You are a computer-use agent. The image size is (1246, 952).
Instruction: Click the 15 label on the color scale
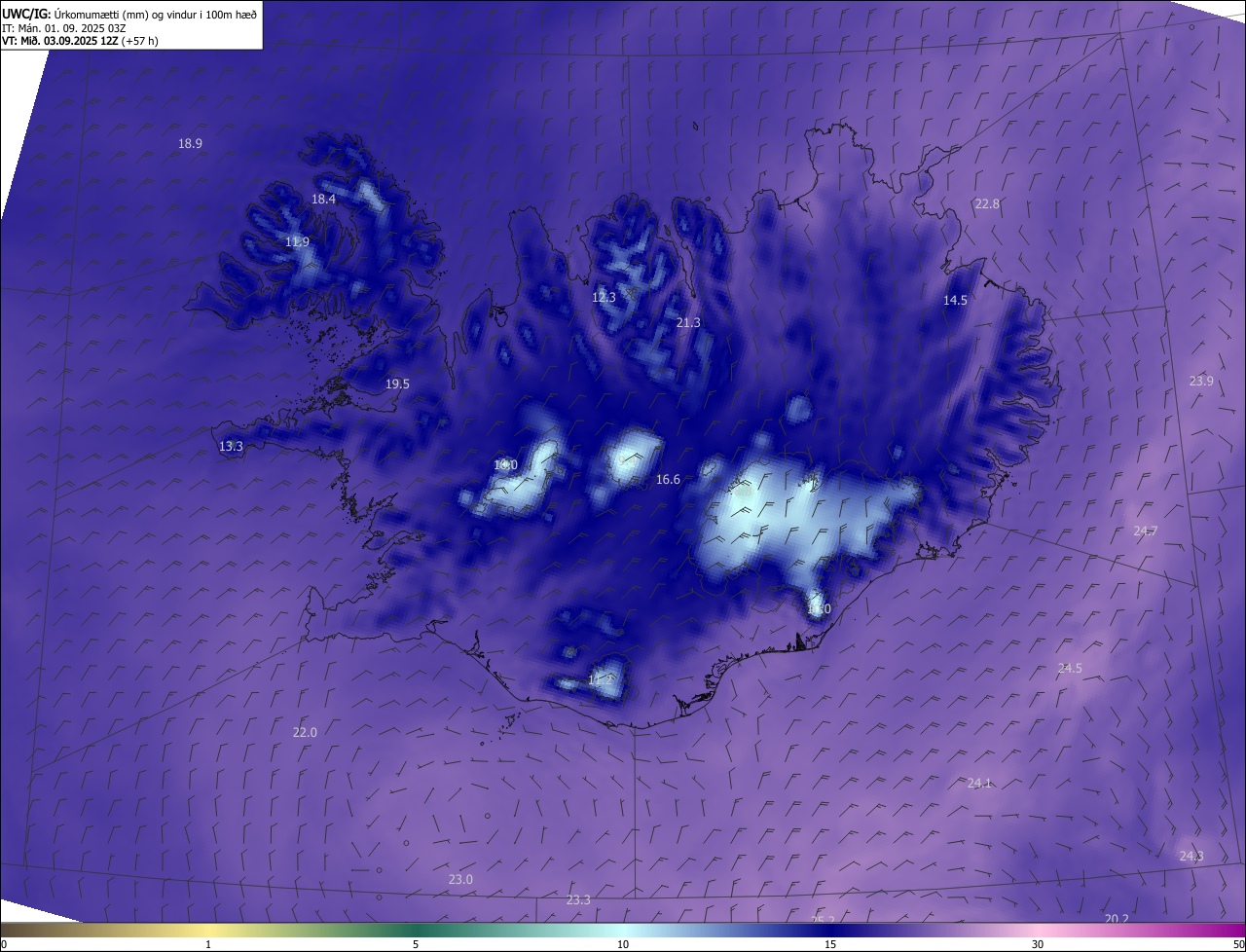[830, 944]
